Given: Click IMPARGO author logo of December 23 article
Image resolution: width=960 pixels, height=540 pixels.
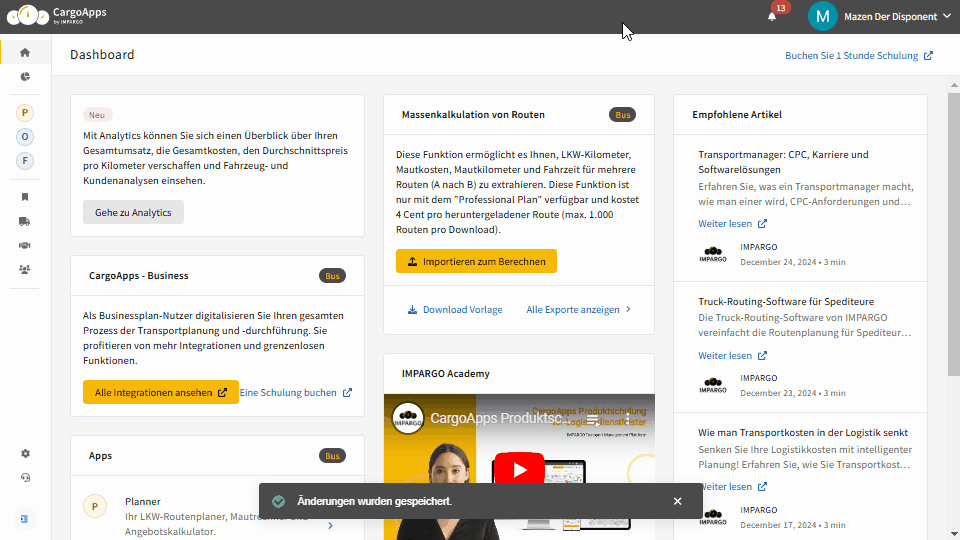Looking at the screenshot, I should pos(713,385).
